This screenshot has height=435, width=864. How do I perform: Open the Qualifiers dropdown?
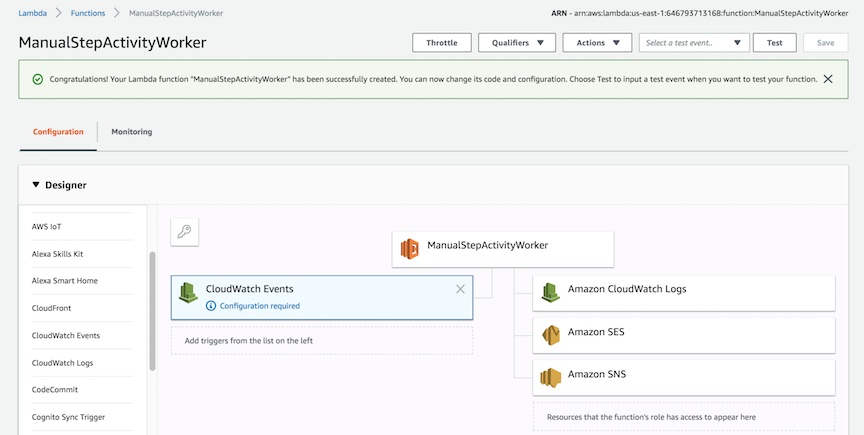517,42
